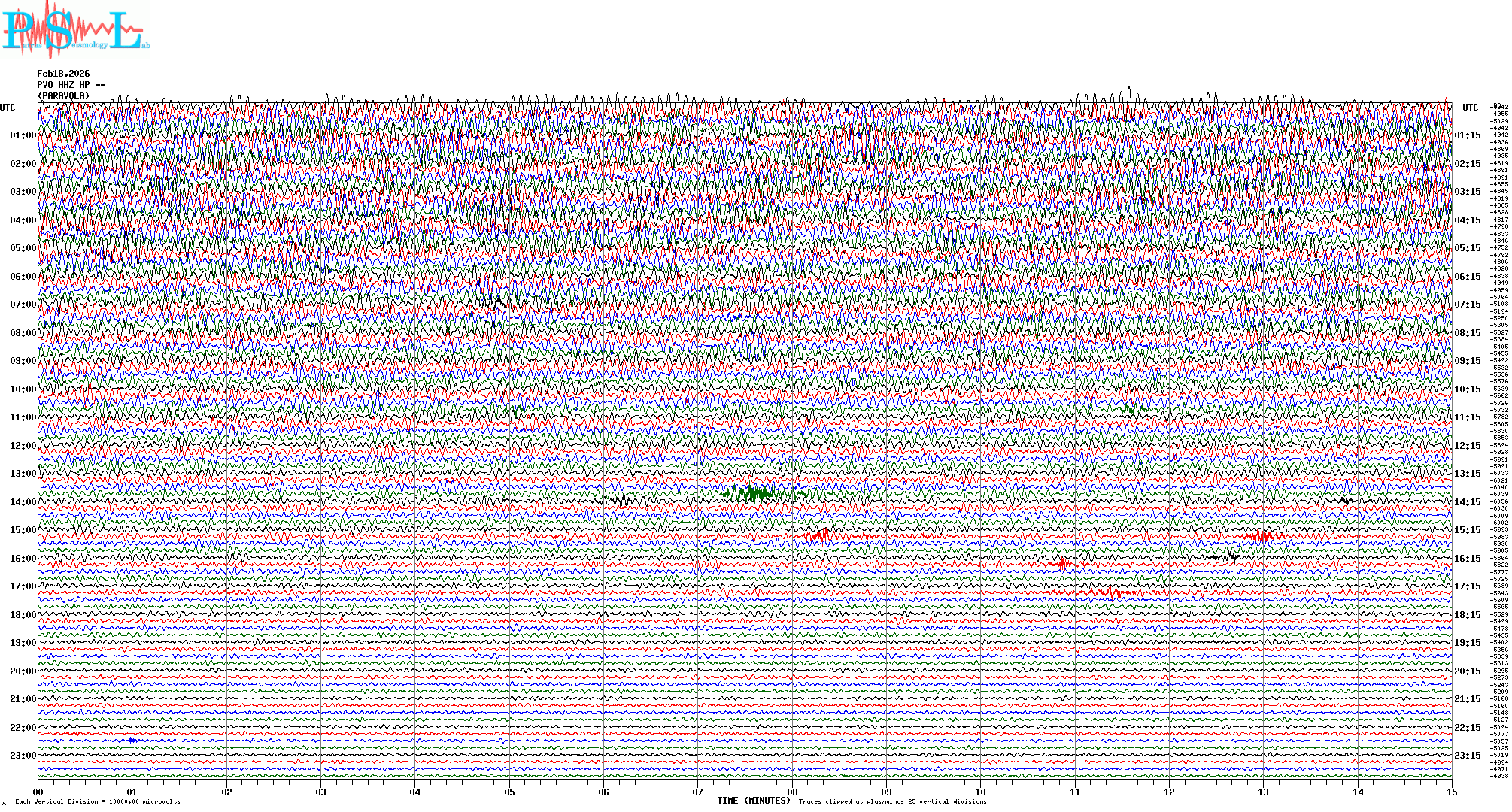Viewport: 1512px width, 812px height.
Task: Click the left UTC axis header
Action: (x=8, y=108)
